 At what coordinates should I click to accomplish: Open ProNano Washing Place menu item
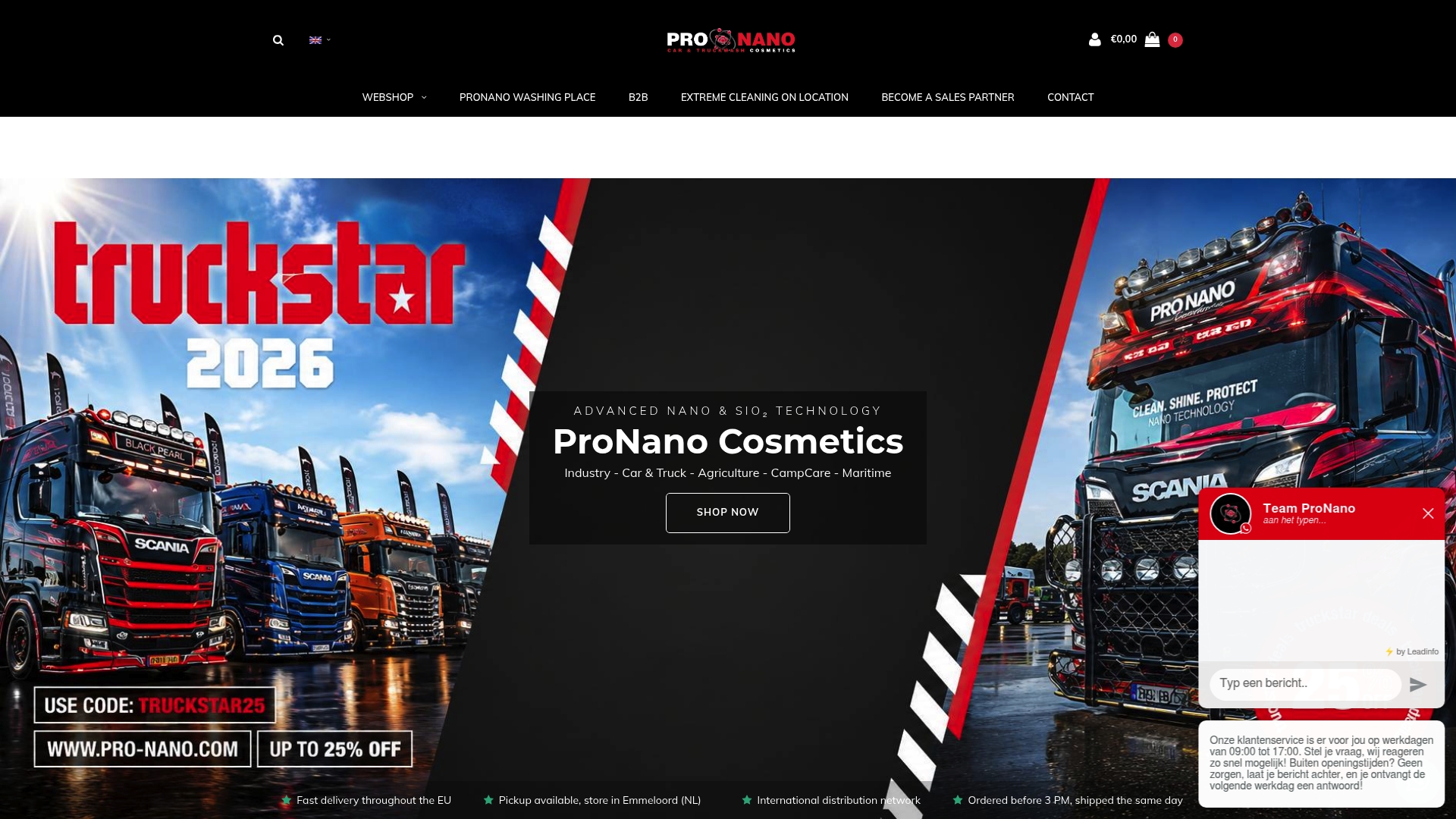pos(527,97)
